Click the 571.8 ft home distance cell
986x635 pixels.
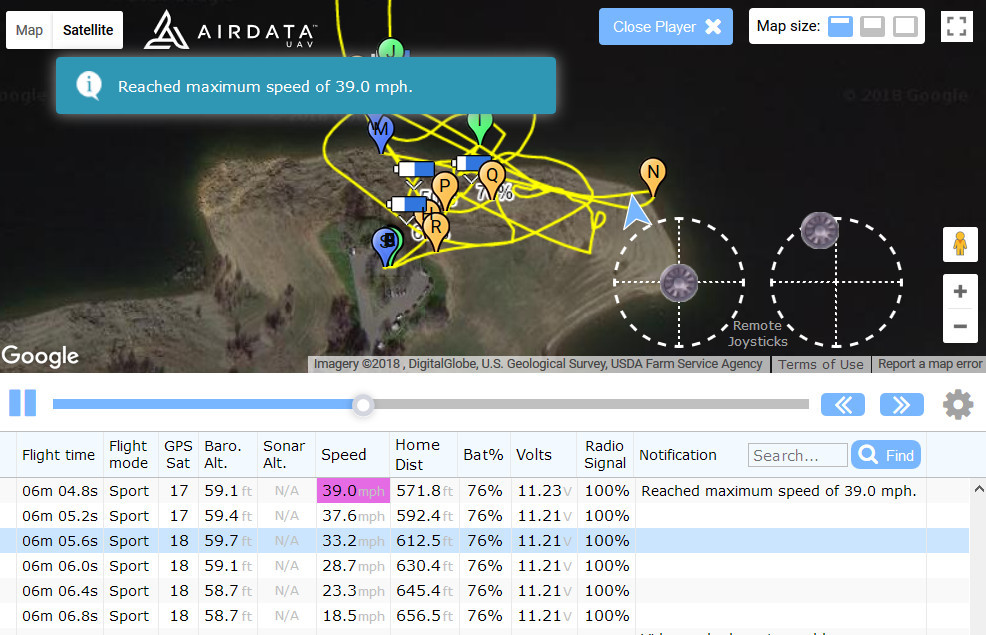[424, 491]
